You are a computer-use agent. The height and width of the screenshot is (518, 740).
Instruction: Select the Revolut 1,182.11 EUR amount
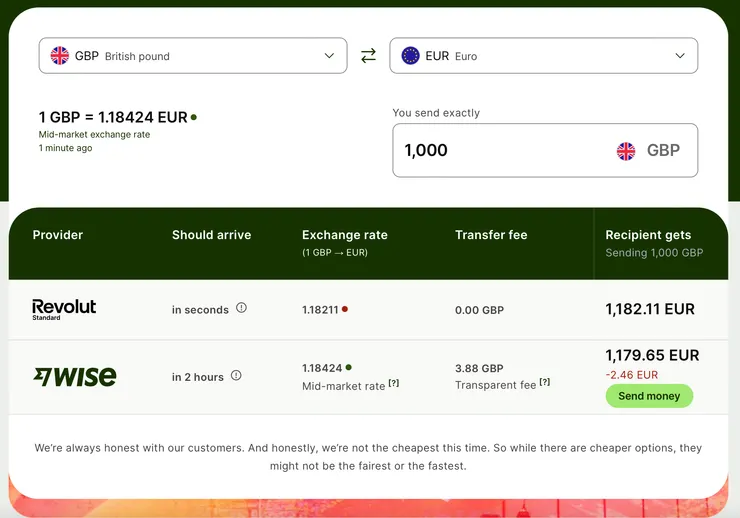tap(650, 310)
